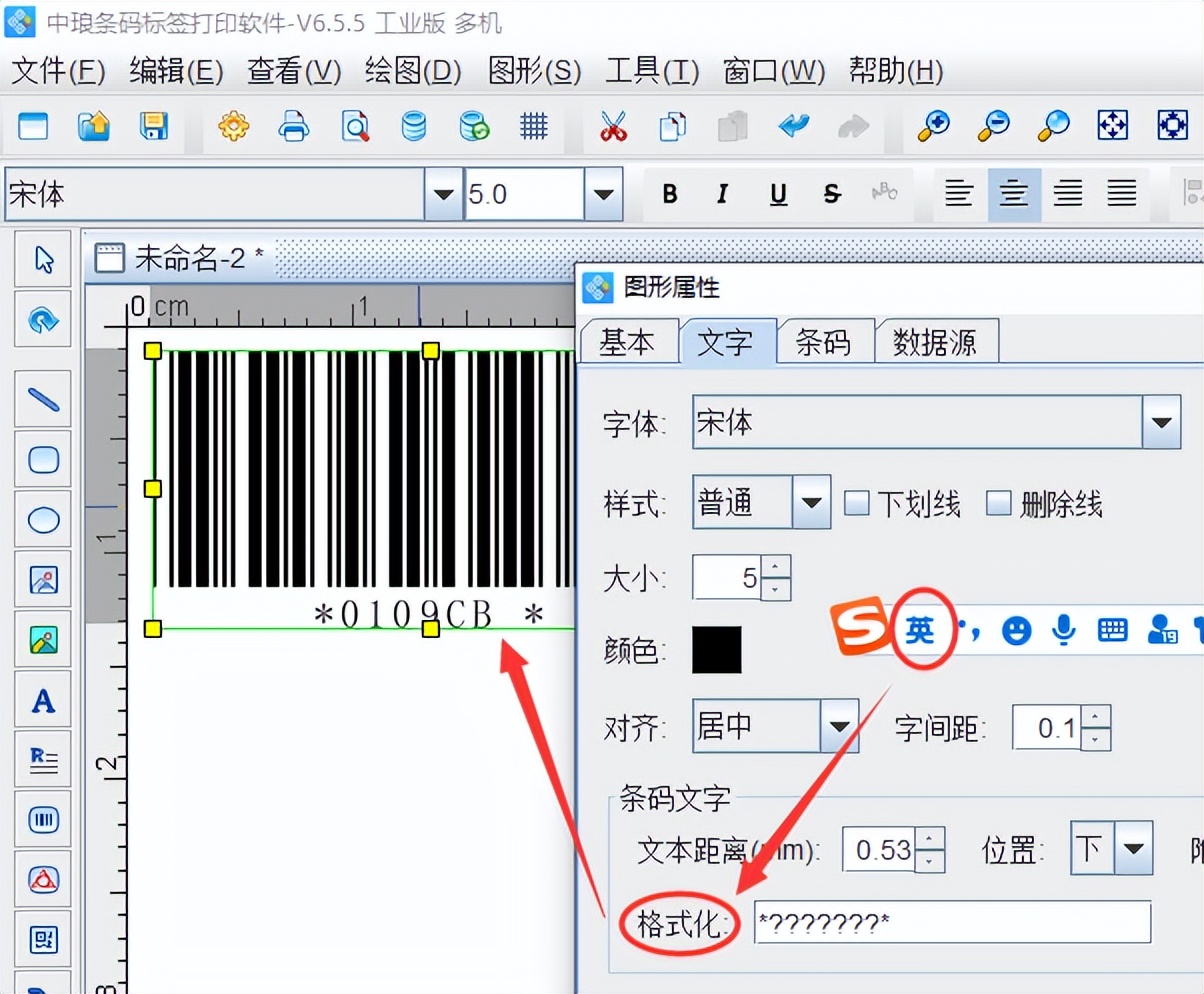
Task: Select the arrow selection tool
Action: [43, 258]
